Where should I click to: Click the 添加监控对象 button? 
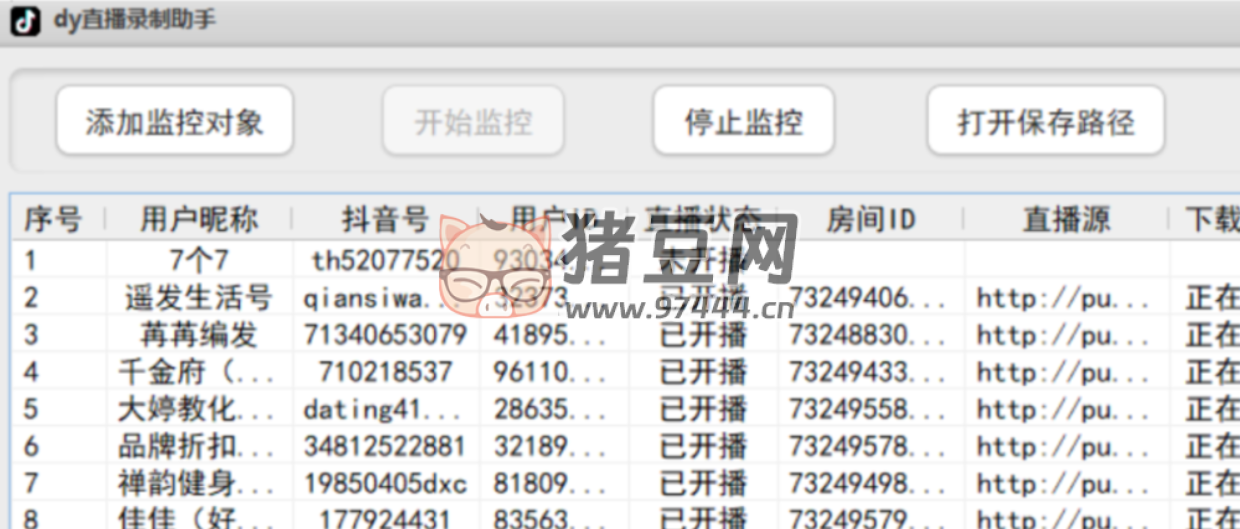click(174, 121)
